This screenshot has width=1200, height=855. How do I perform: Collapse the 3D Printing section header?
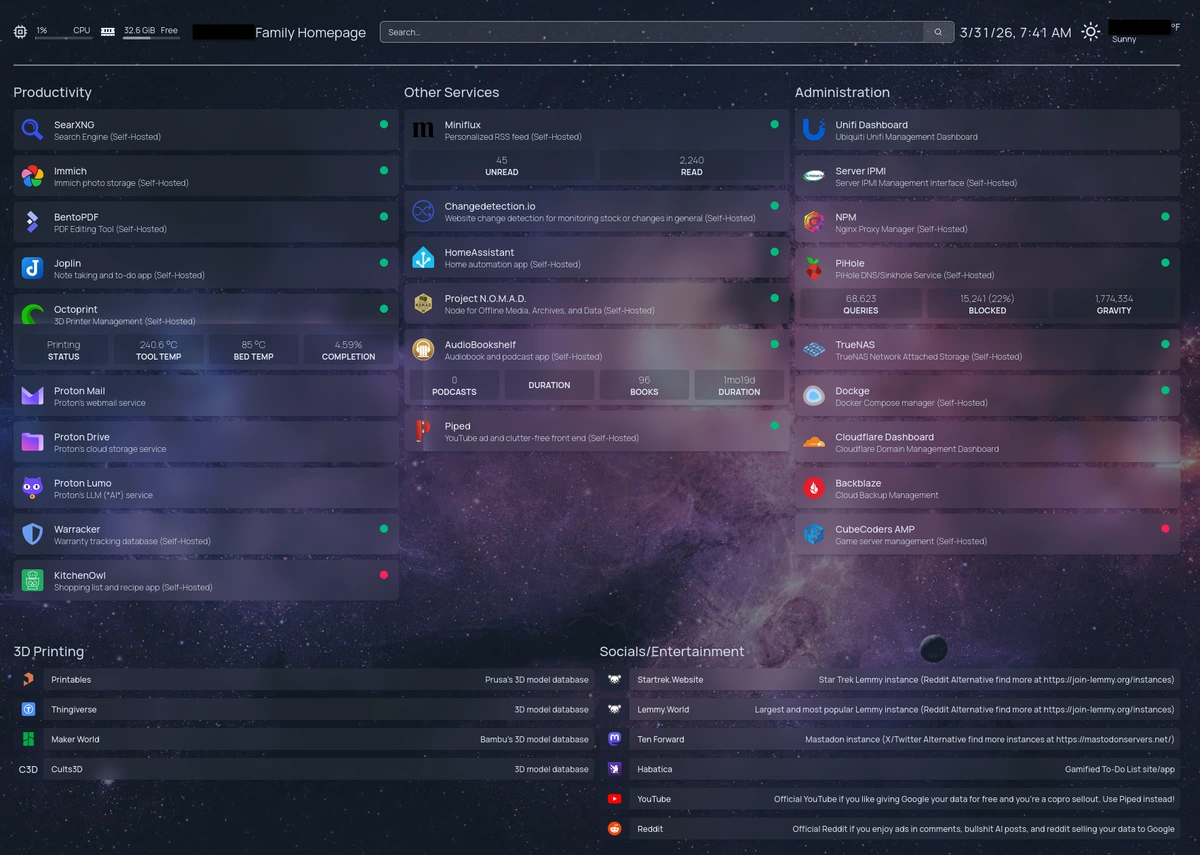(x=48, y=651)
